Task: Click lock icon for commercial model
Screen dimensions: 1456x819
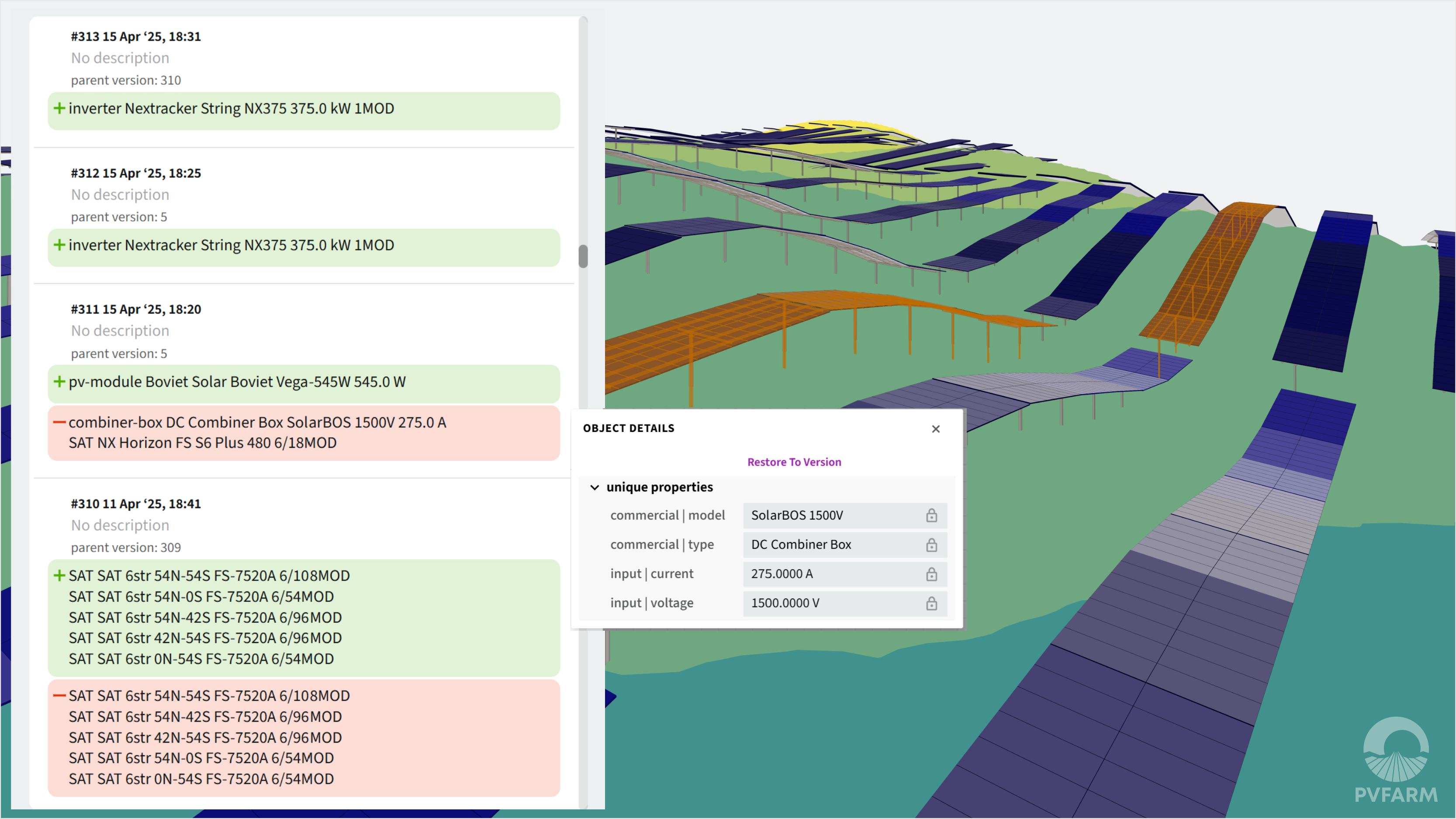Action: click(x=931, y=515)
